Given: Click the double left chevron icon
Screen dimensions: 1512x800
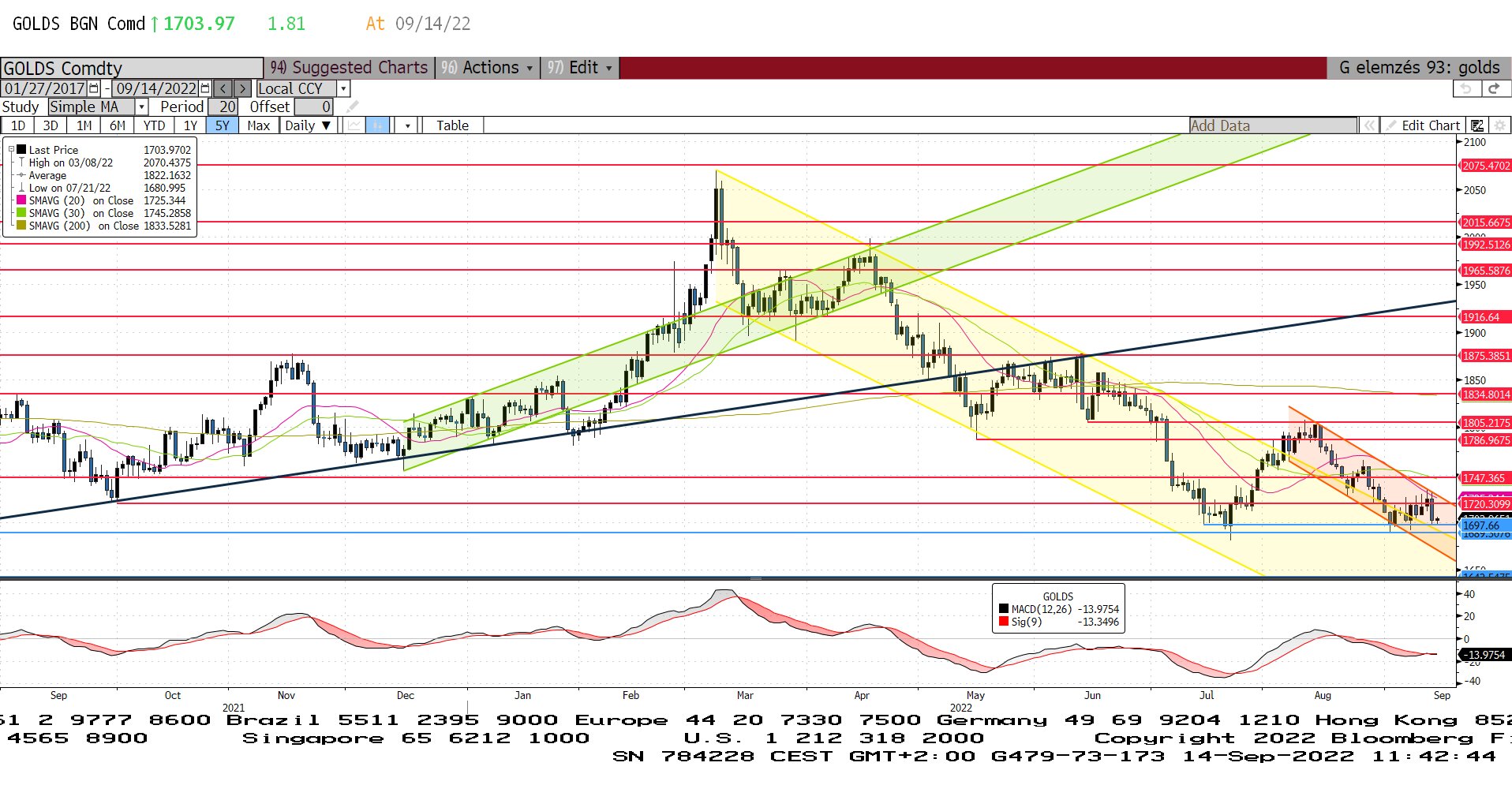Looking at the screenshot, I should [1370, 125].
